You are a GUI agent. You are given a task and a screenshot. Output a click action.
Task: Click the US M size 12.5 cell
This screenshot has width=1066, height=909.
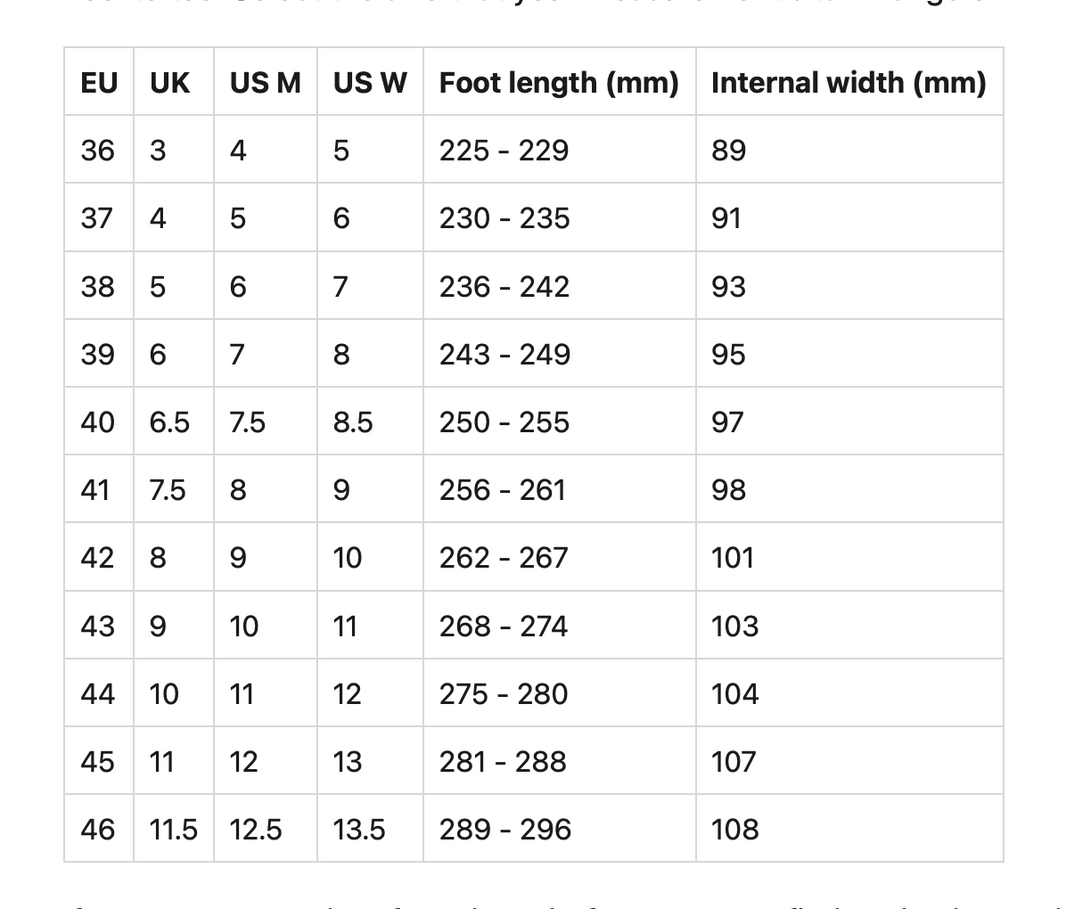click(256, 830)
